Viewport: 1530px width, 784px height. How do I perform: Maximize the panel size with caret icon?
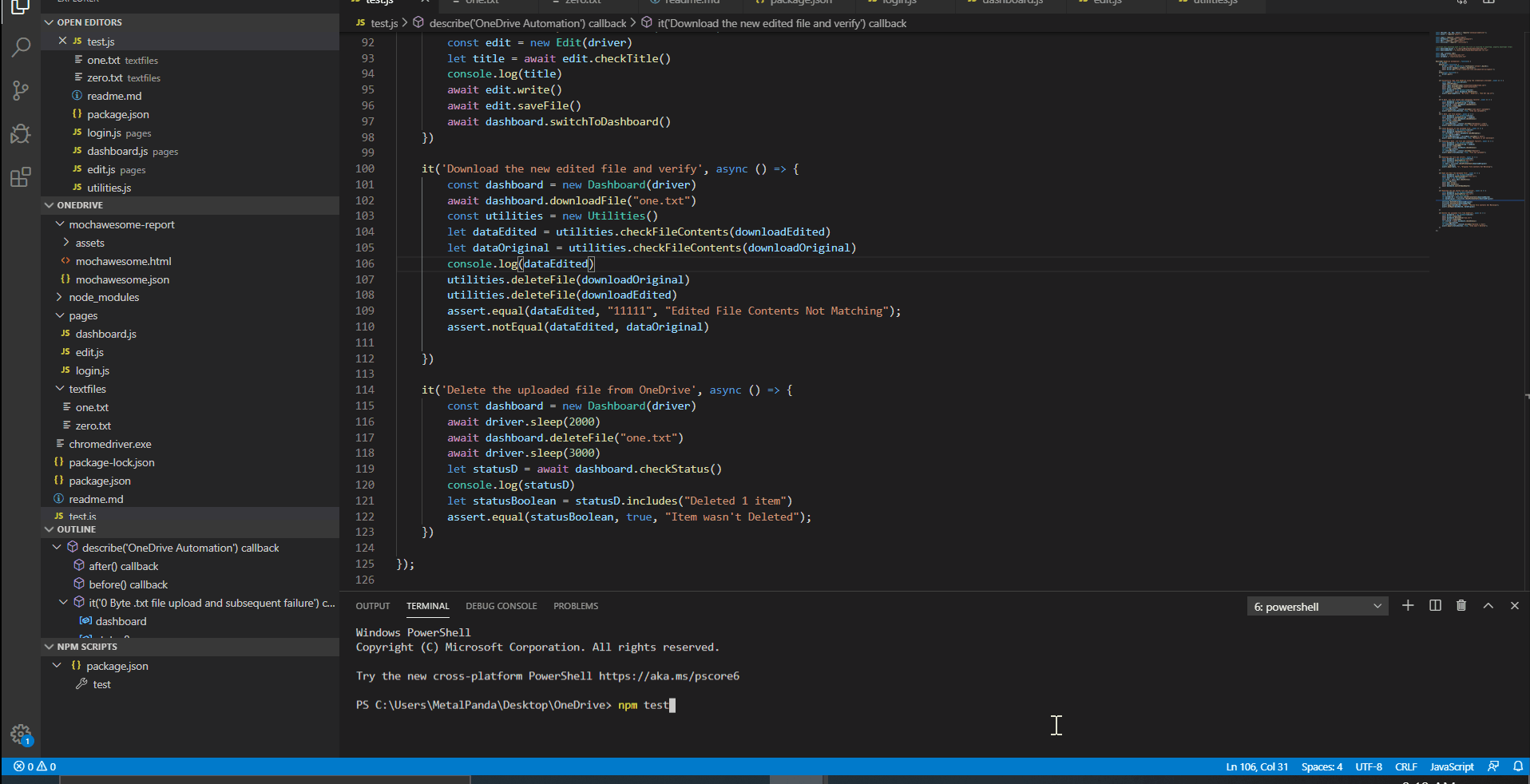click(x=1488, y=606)
